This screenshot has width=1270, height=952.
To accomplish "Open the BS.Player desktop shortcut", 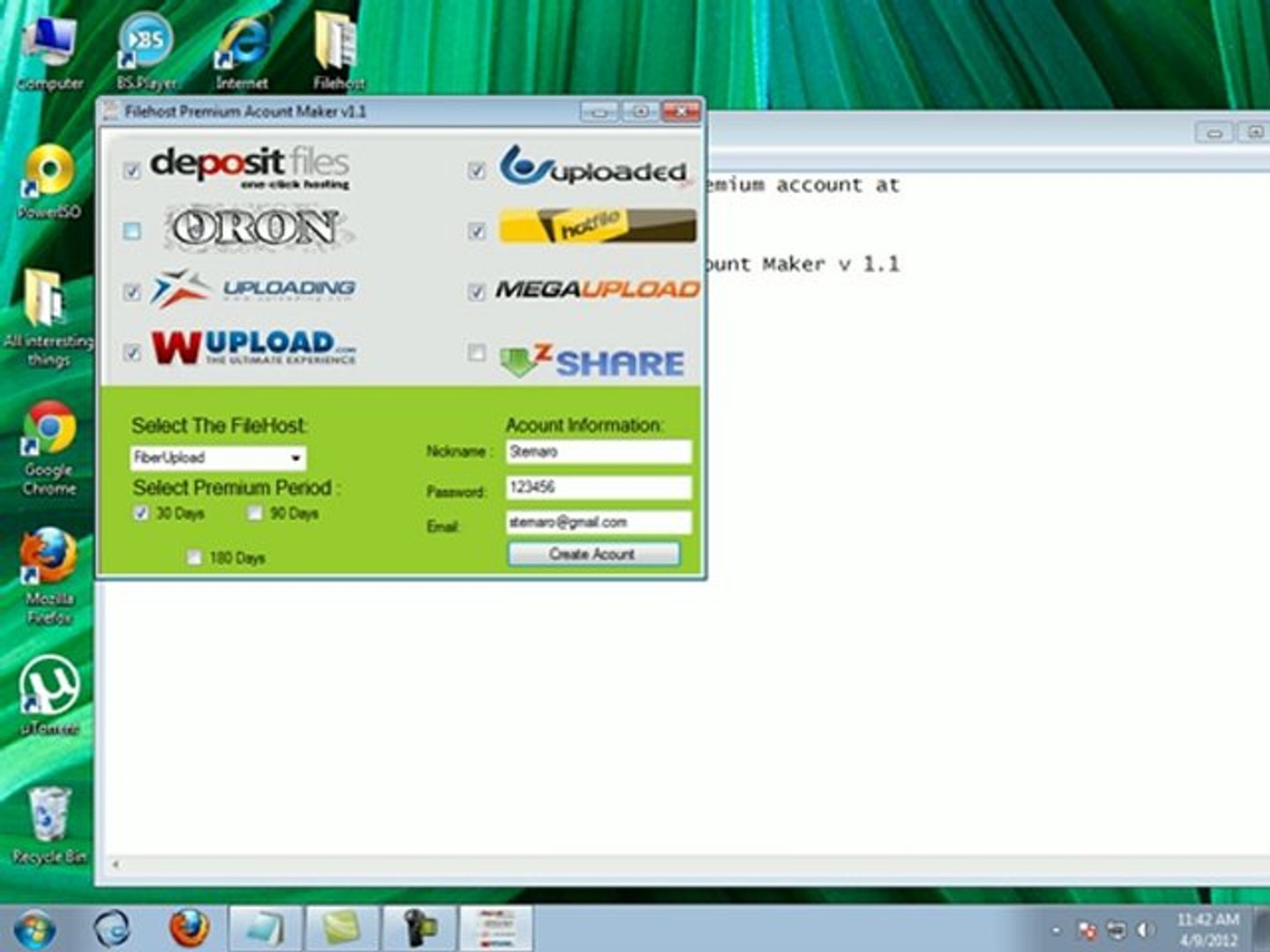I will [146, 51].
